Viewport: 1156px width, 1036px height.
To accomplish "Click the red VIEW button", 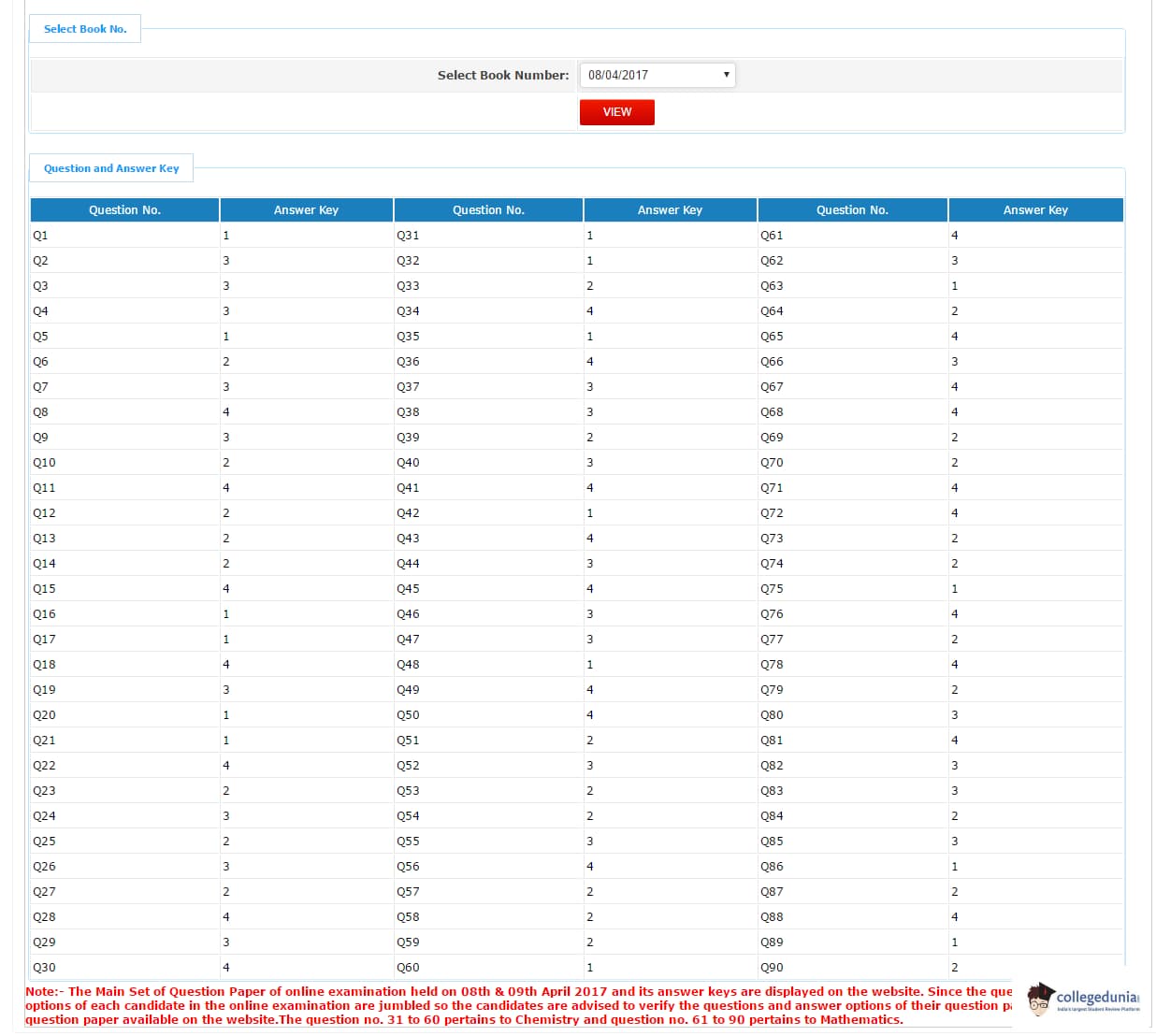I will tap(616, 112).
